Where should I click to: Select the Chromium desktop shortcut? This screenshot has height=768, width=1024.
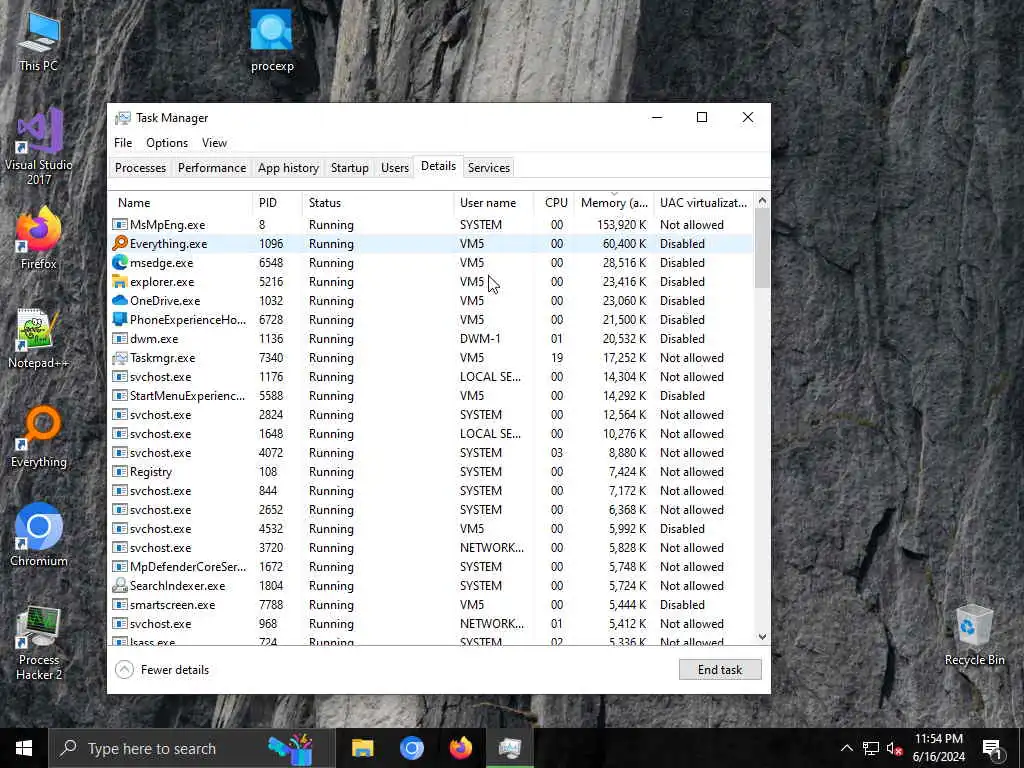(x=39, y=535)
